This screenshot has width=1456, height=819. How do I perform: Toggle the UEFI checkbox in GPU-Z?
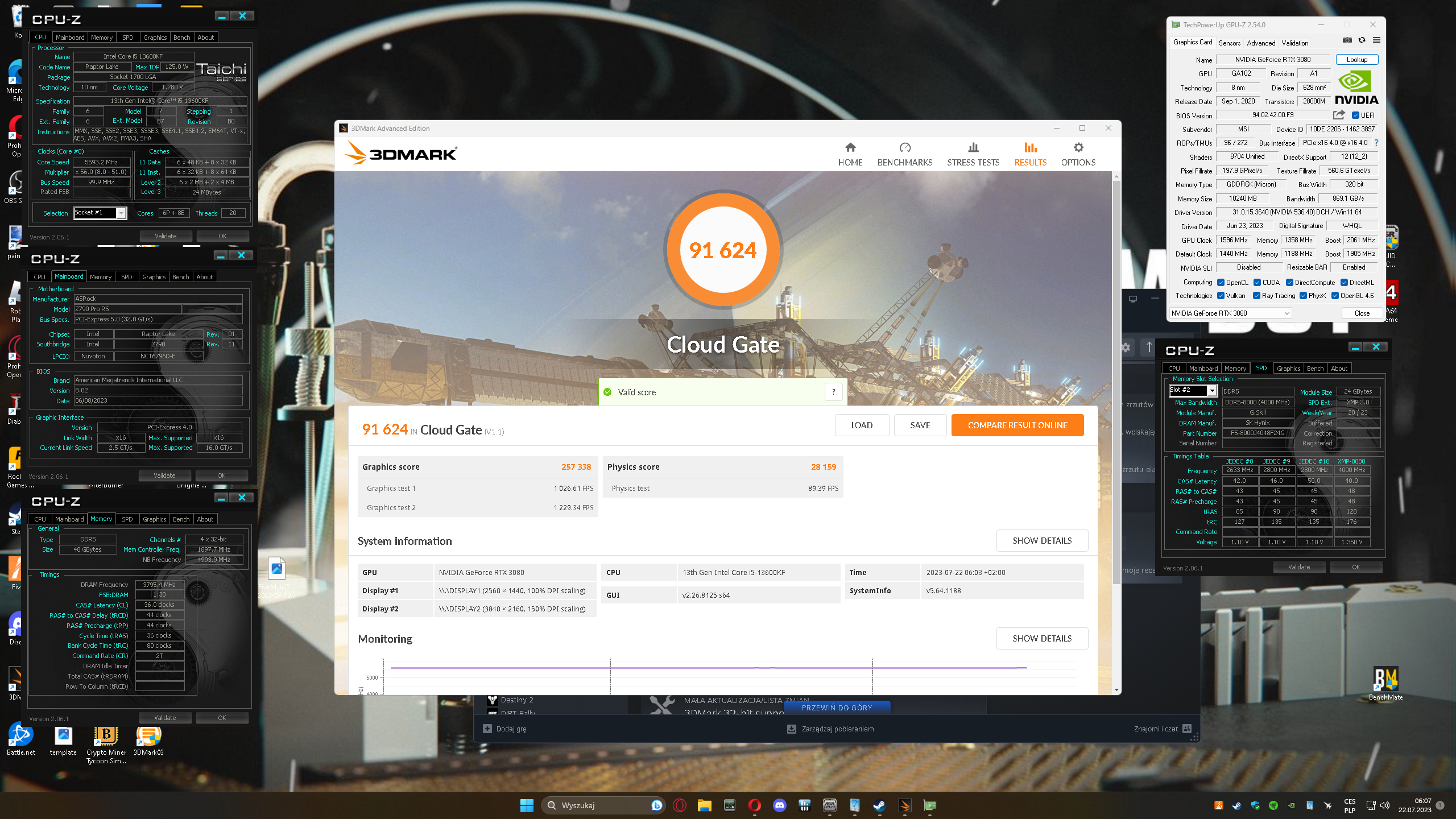tap(1356, 115)
